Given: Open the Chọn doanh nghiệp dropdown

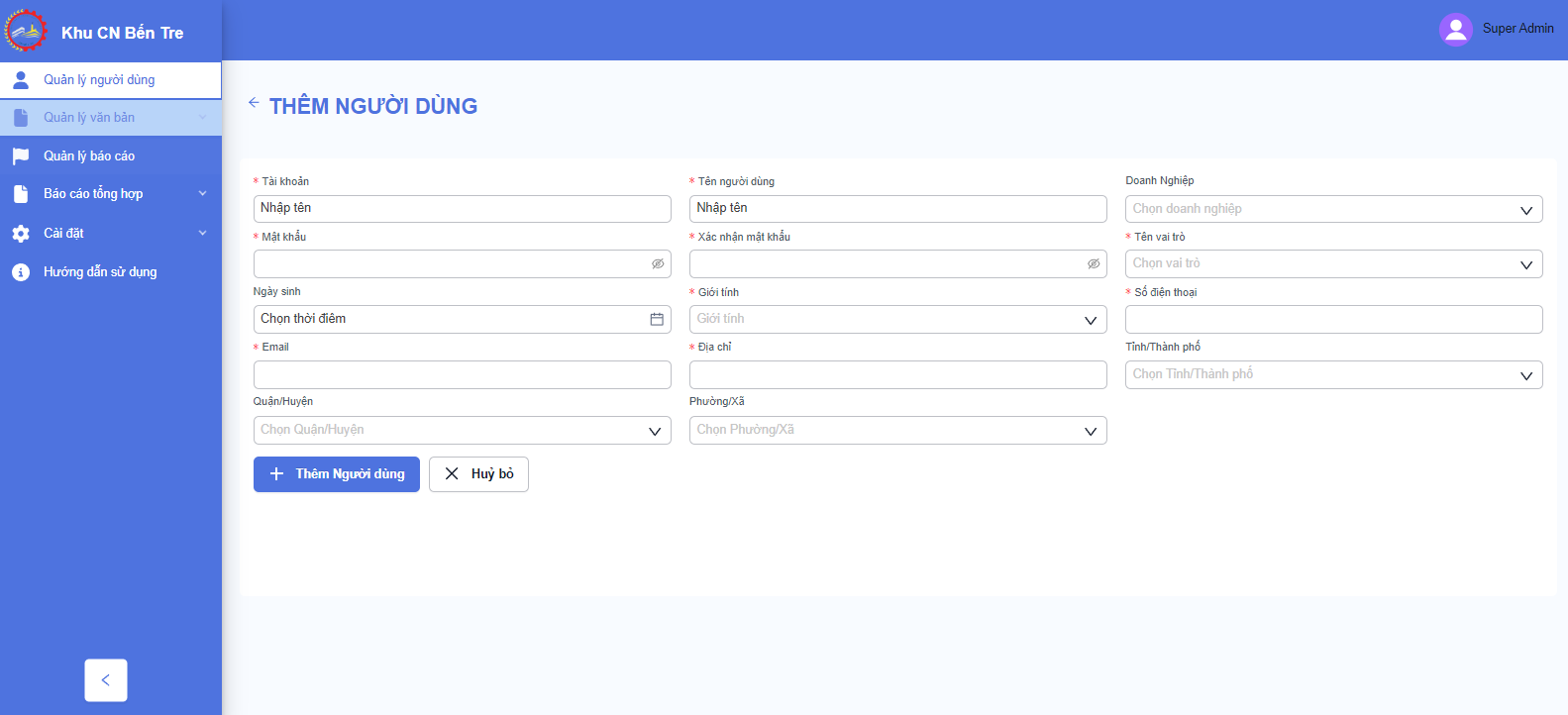Looking at the screenshot, I should coord(1333,209).
